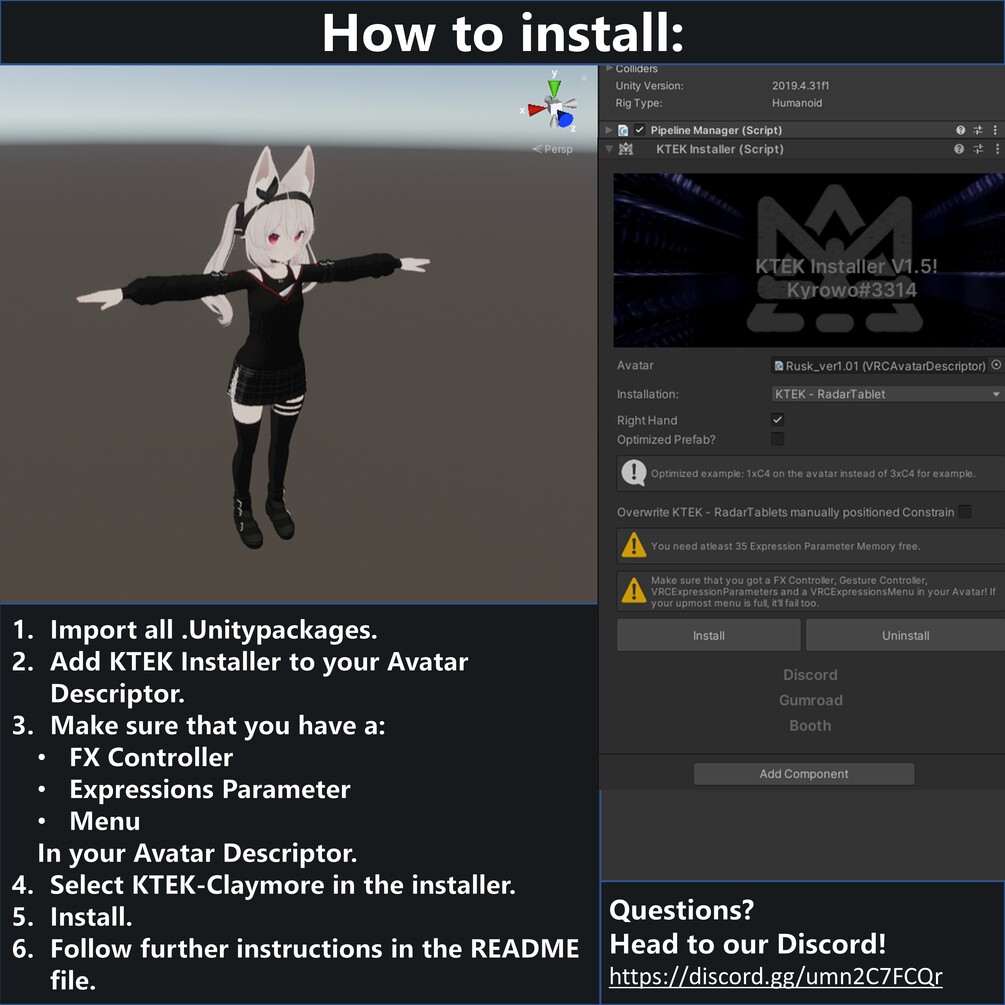The width and height of the screenshot is (1005, 1005).
Task: Enable the Optimized Prefab checkbox
Action: click(x=777, y=439)
